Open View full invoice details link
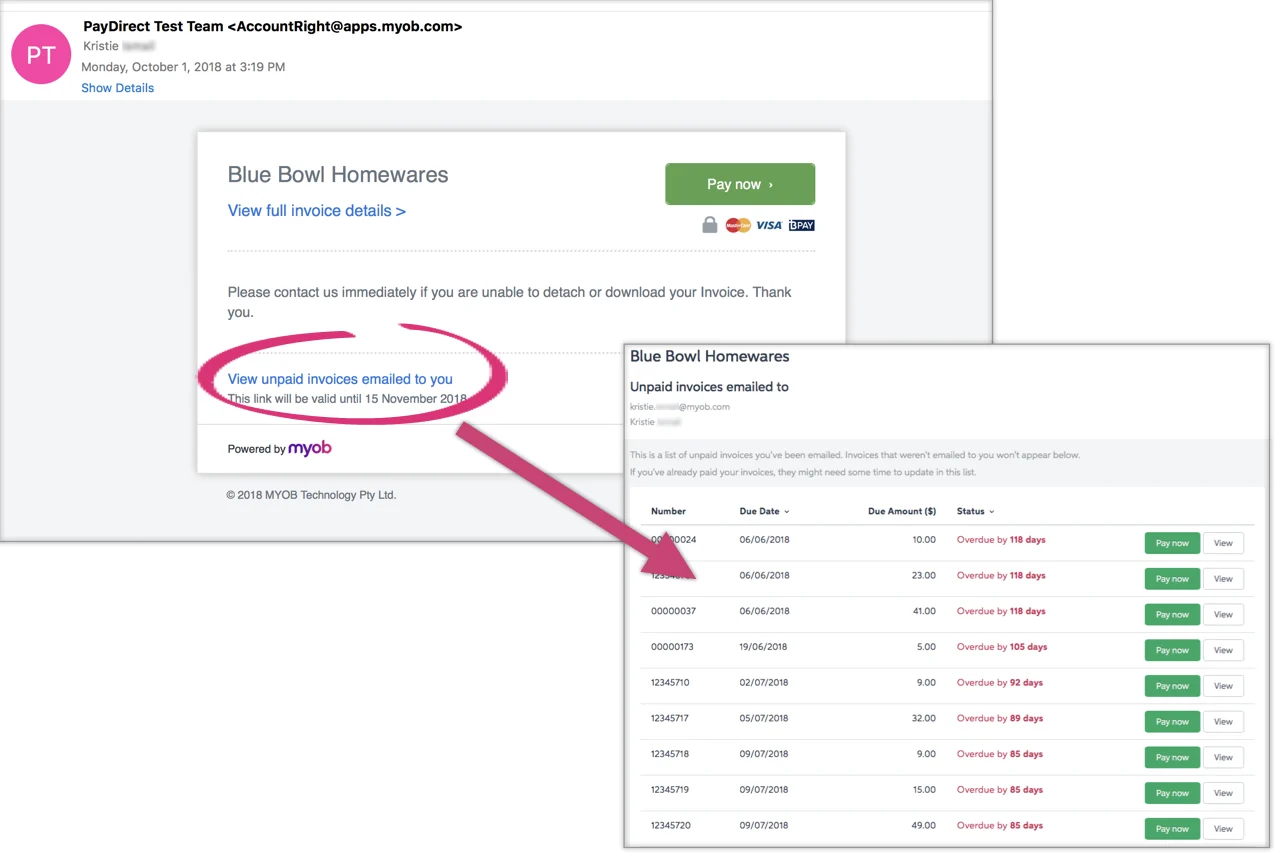This screenshot has width=1276, height=855. [317, 211]
